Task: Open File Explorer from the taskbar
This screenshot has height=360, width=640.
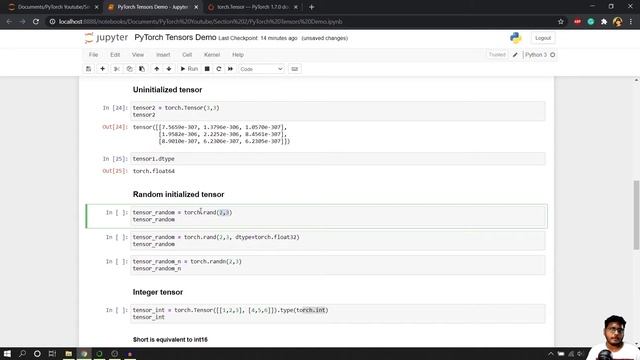Action: [x=69, y=353]
